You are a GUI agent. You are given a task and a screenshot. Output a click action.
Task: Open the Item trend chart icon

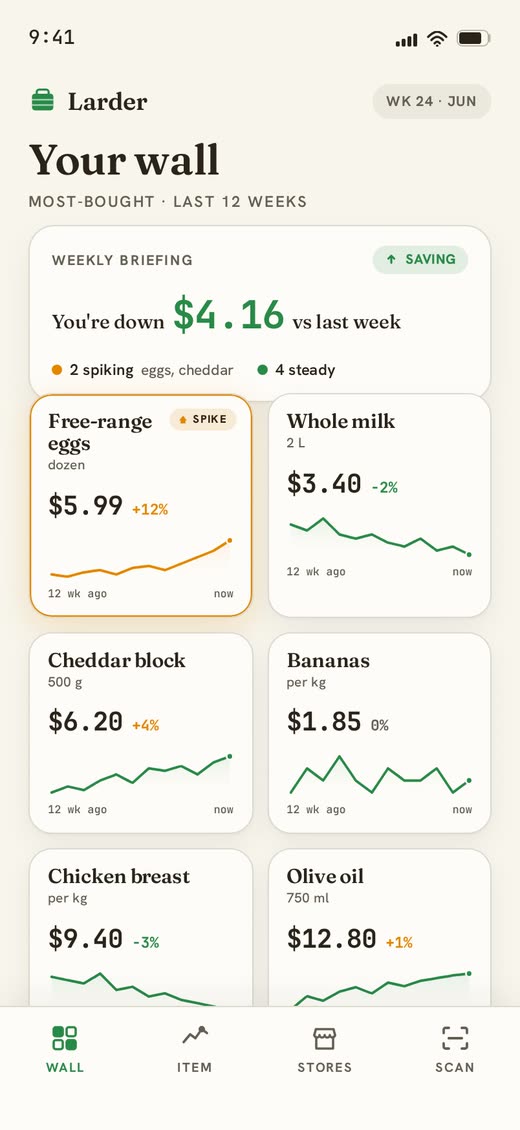[194, 1036]
